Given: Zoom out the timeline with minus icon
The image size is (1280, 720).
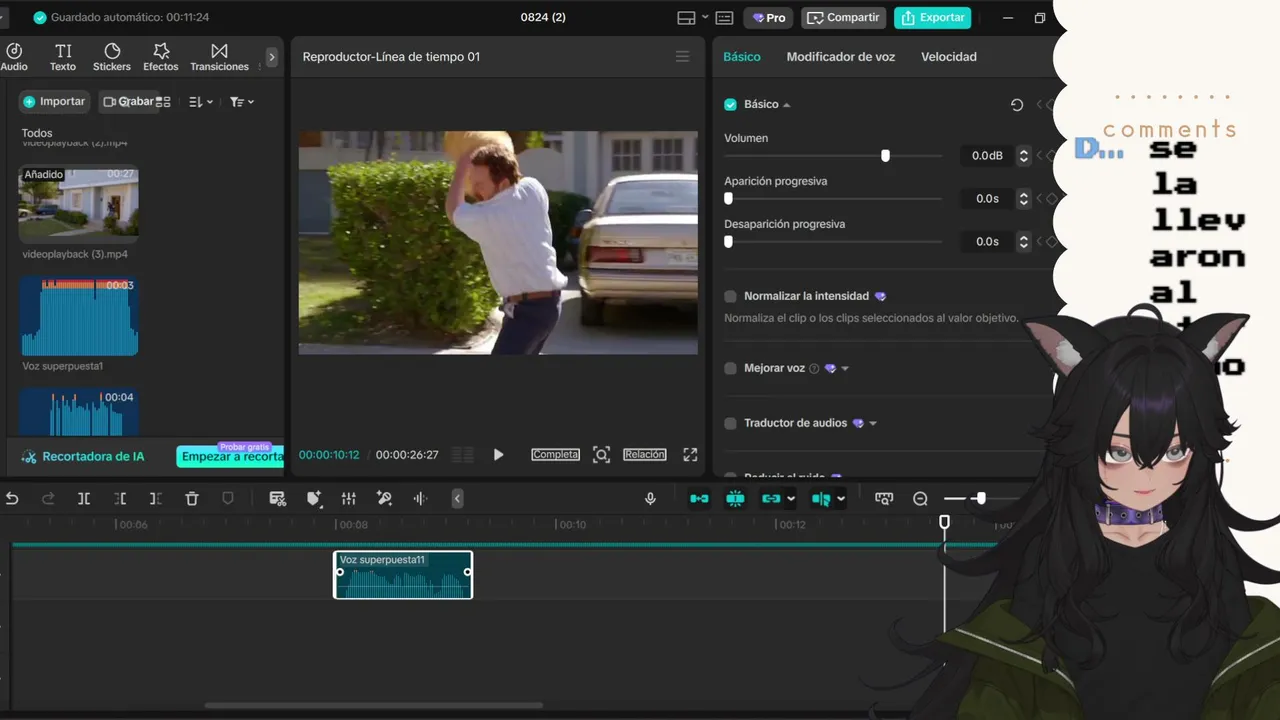Looking at the screenshot, I should click(920, 498).
